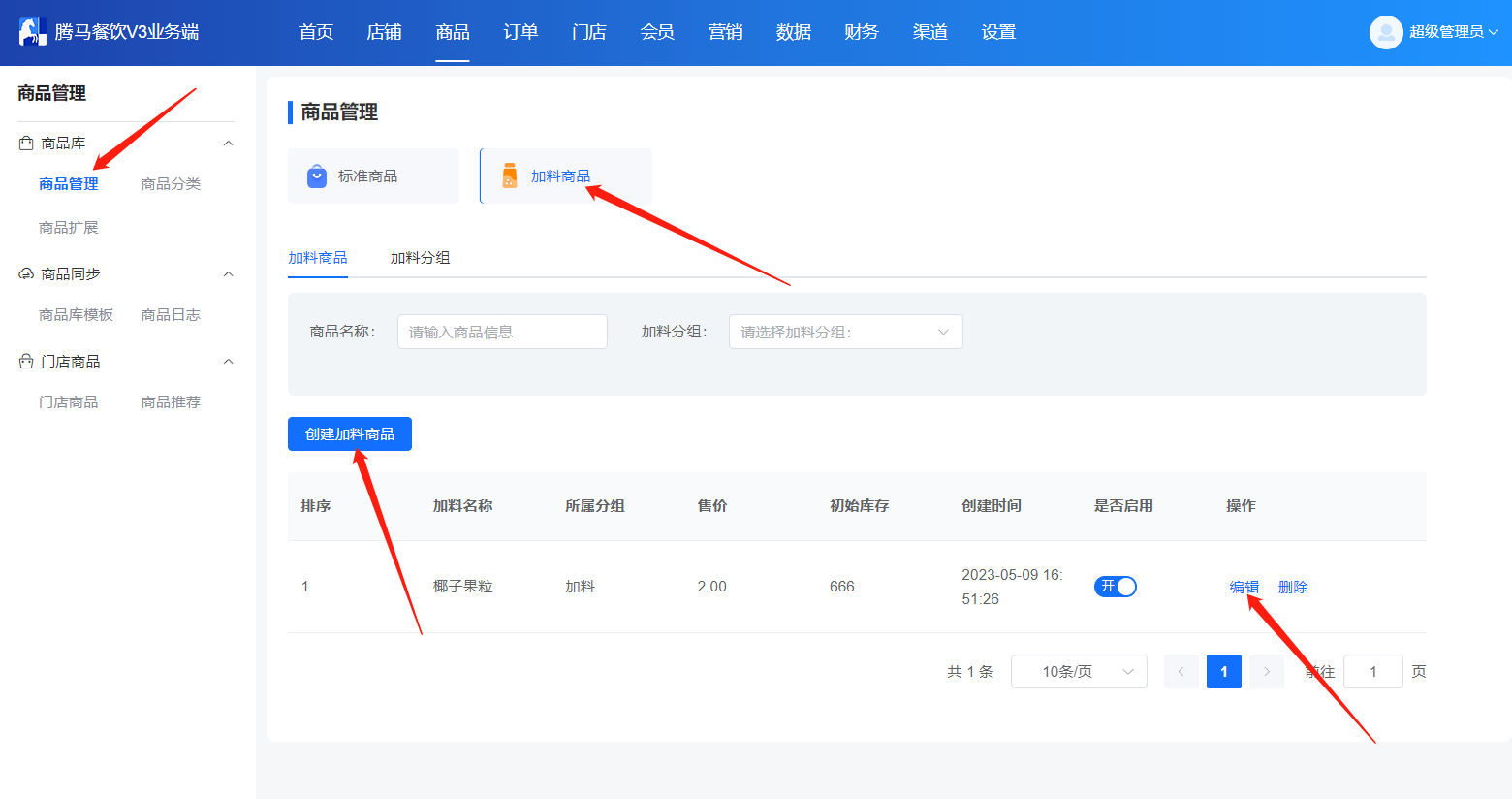Open 设置 in top navigation
The width and height of the screenshot is (1512, 799).
click(998, 32)
